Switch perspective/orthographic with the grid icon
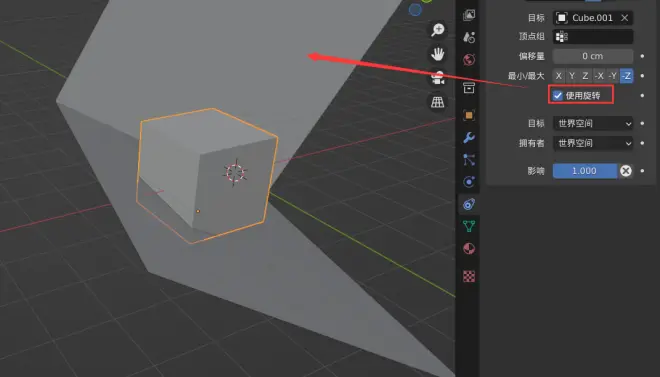 click(x=438, y=102)
